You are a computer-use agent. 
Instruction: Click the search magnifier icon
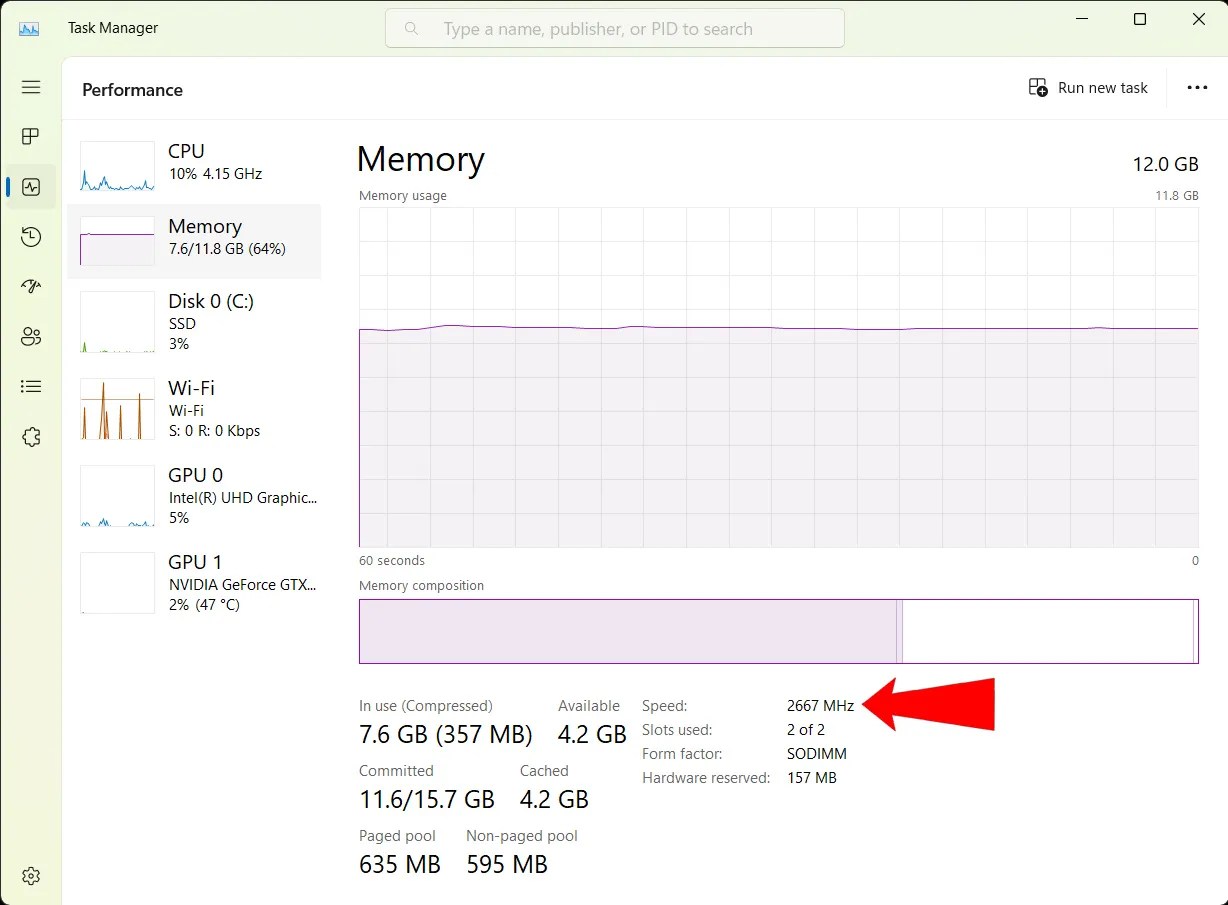point(411,28)
